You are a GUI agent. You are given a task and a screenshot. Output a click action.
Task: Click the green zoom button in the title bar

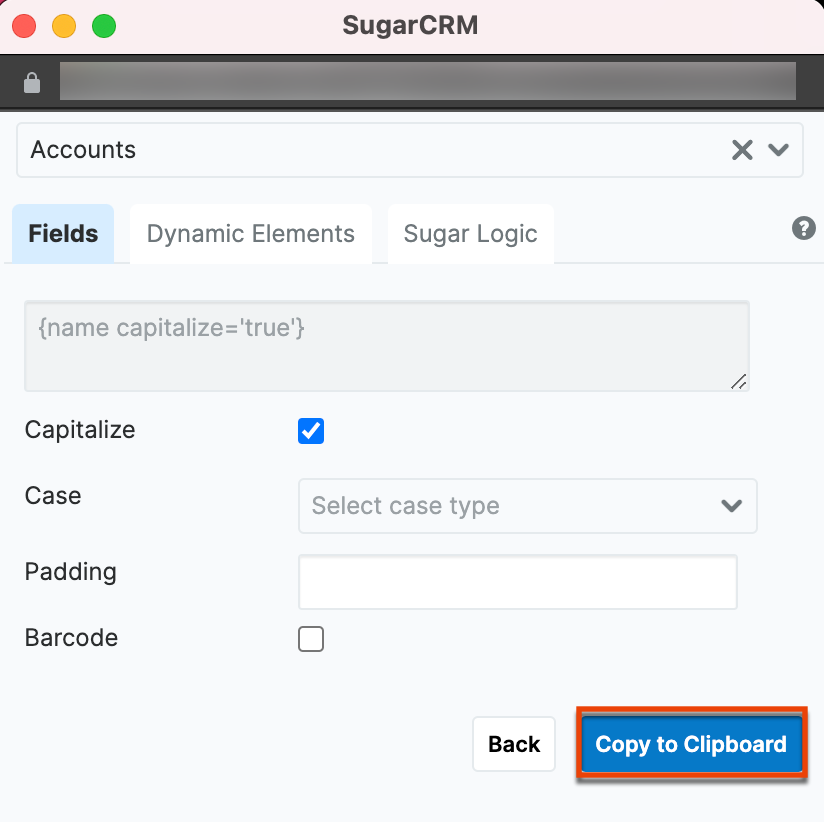[x=104, y=26]
